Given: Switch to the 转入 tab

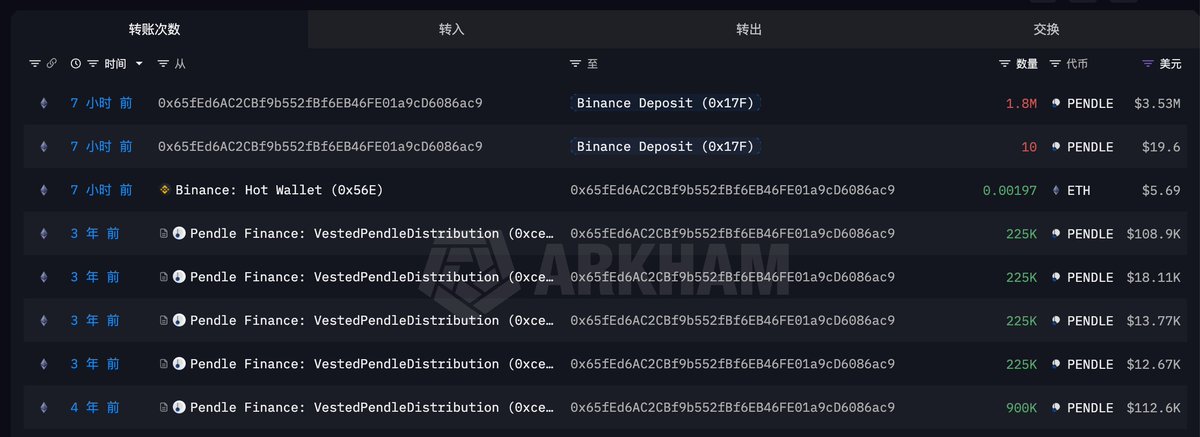Looking at the screenshot, I should 451,30.
